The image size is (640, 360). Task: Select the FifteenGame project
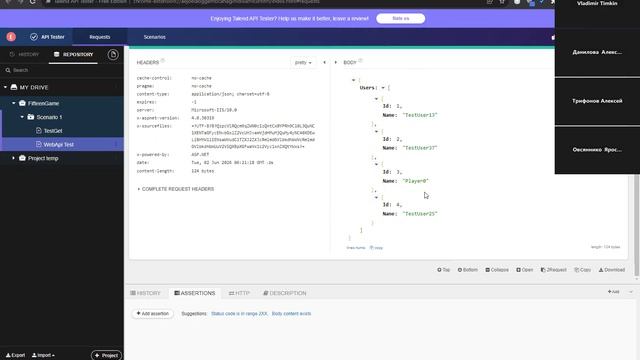43,103
